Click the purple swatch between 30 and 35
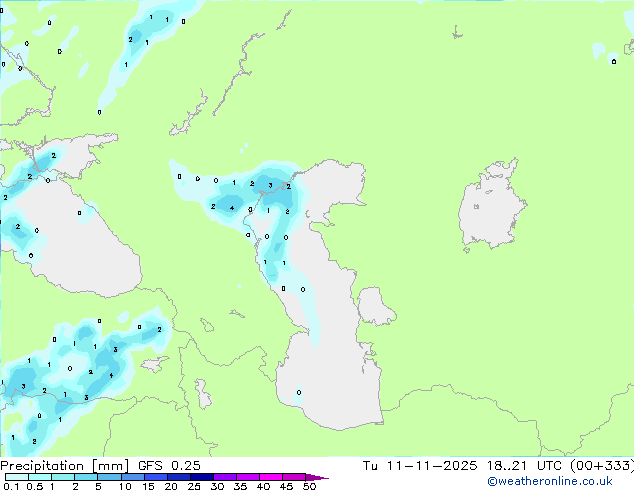The image size is (634, 490). tap(225, 477)
